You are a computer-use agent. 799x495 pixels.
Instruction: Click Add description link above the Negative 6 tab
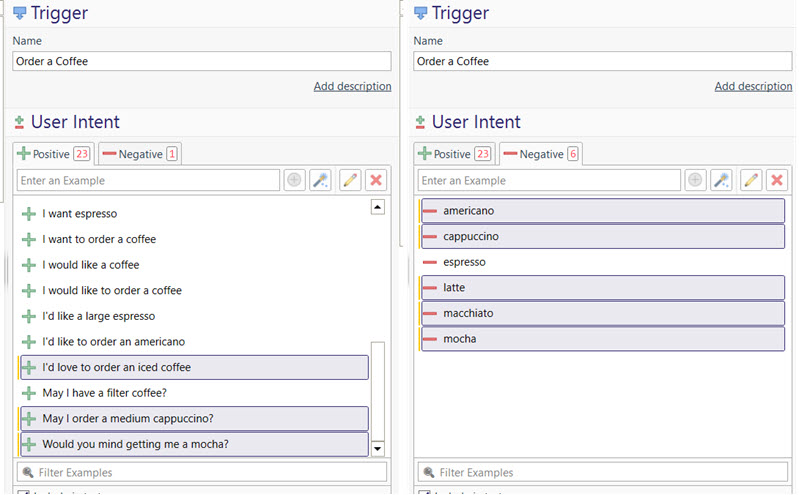click(x=753, y=87)
